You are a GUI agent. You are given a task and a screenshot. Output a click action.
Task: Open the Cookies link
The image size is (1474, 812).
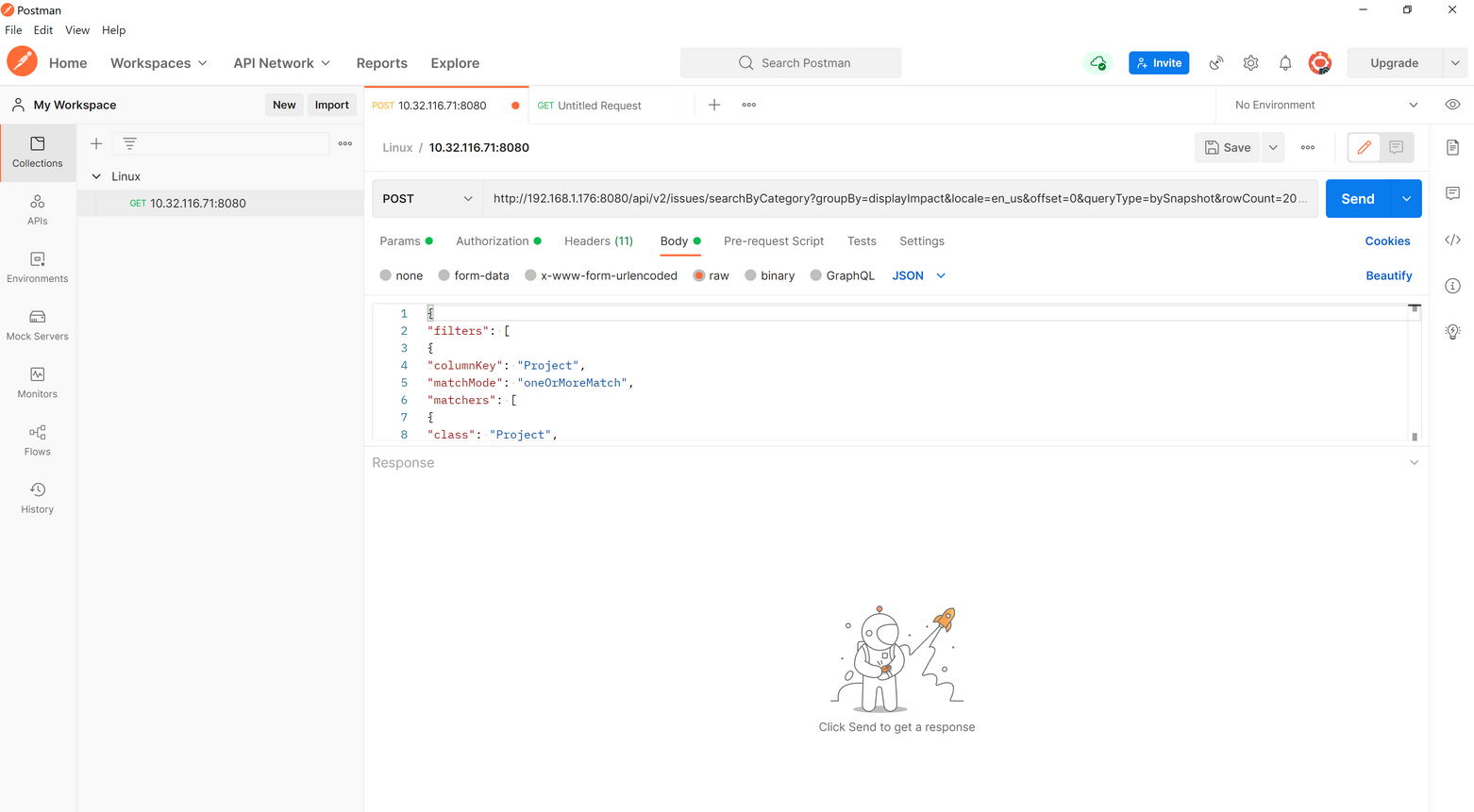1387,241
